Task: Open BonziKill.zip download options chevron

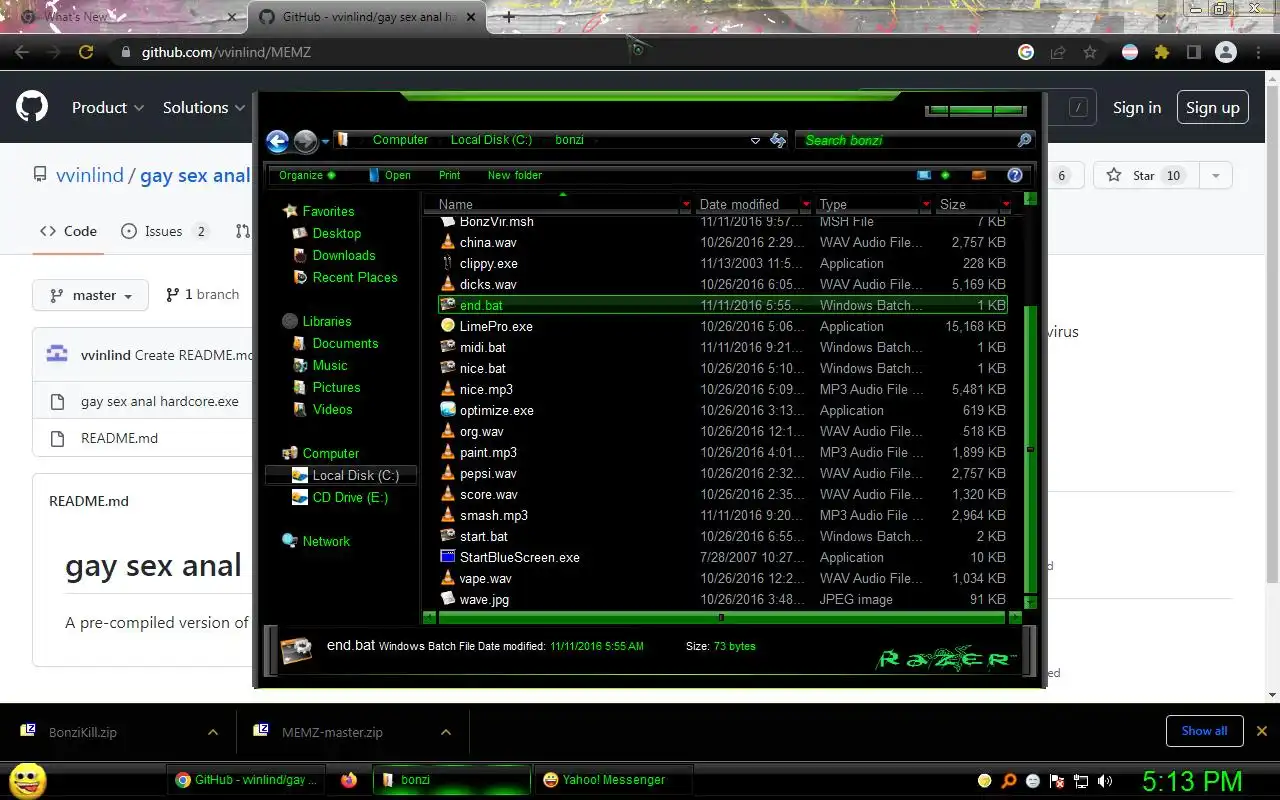Action: 212,732
